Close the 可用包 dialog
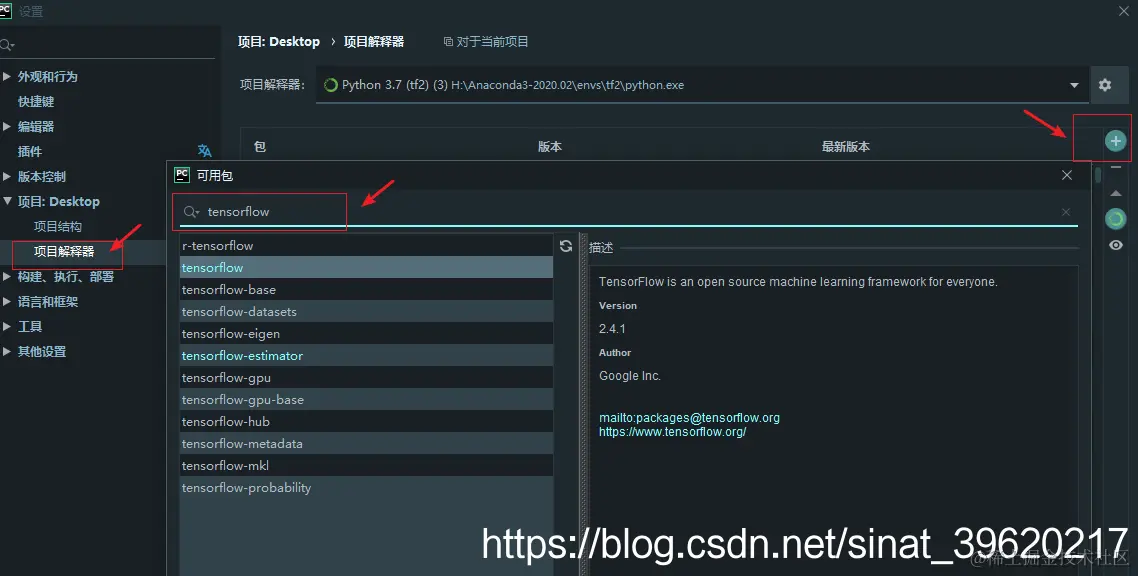 point(1067,176)
